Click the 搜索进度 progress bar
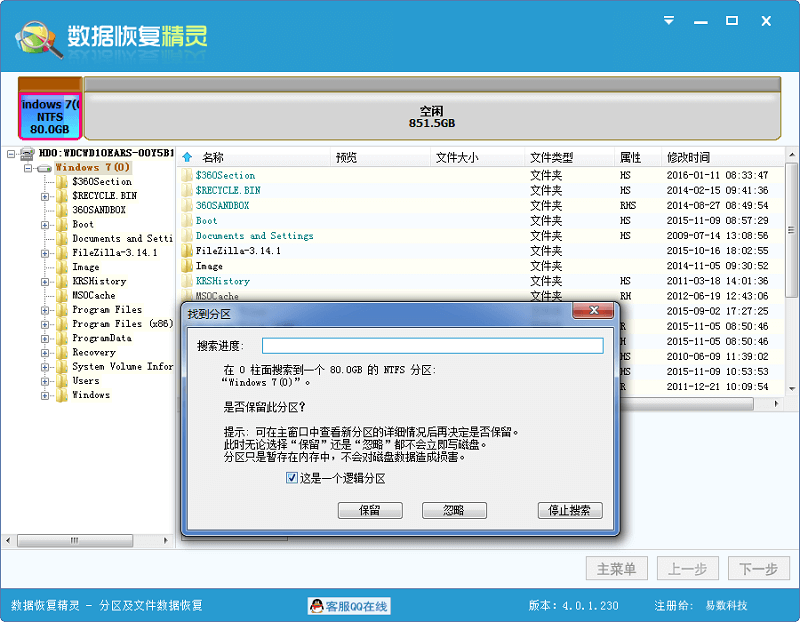Viewport: 800px width, 622px height. (x=433, y=345)
